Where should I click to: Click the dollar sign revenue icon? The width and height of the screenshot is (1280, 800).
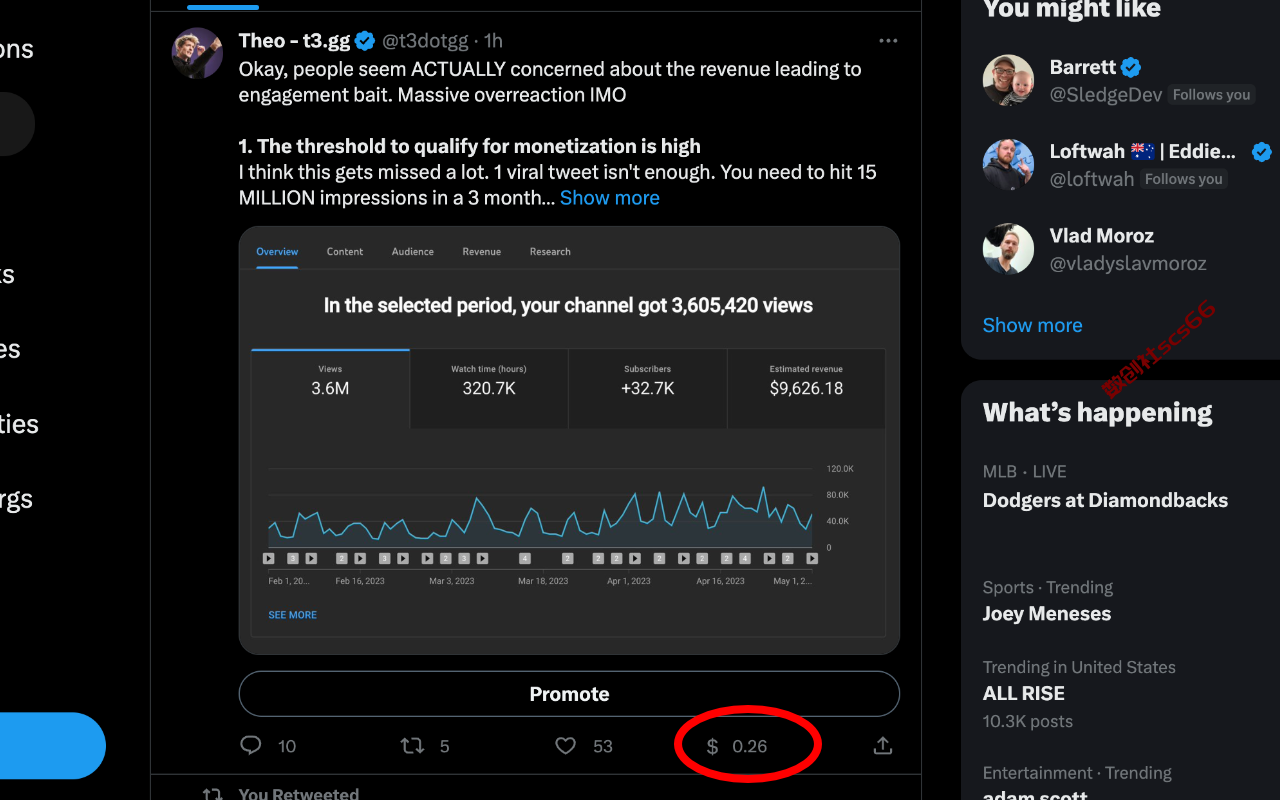click(x=712, y=746)
